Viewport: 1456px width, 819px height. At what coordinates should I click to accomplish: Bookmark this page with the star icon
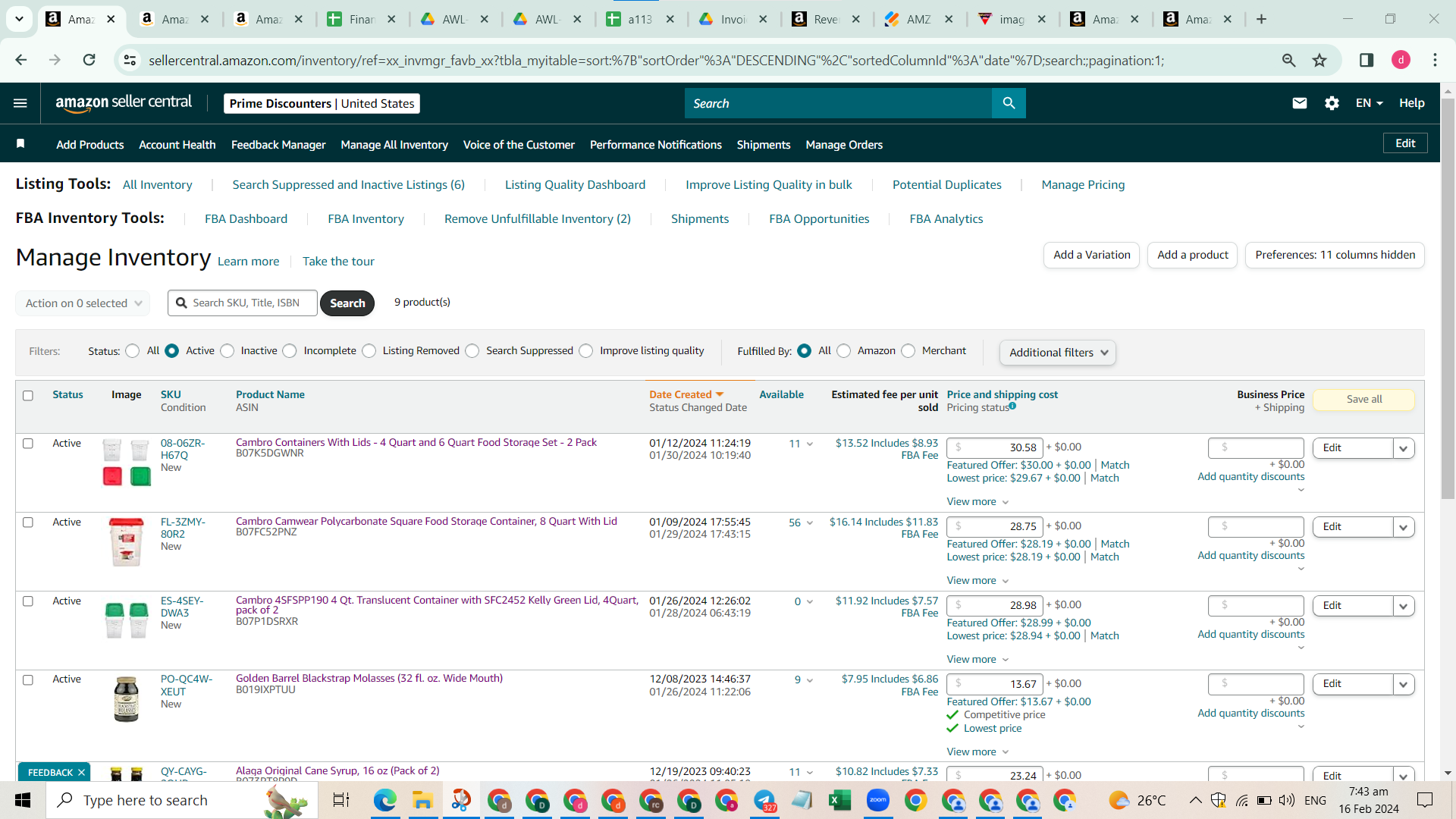[x=1319, y=60]
